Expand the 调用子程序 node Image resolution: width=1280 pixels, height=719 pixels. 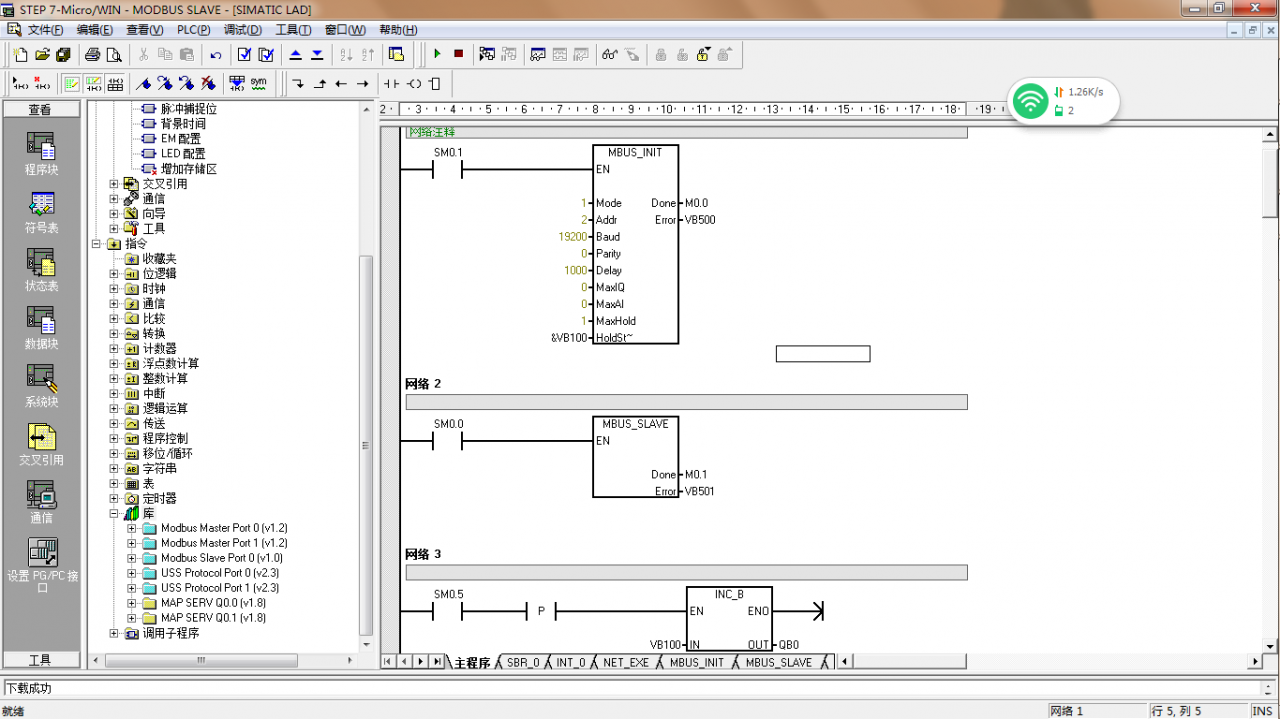pos(114,633)
